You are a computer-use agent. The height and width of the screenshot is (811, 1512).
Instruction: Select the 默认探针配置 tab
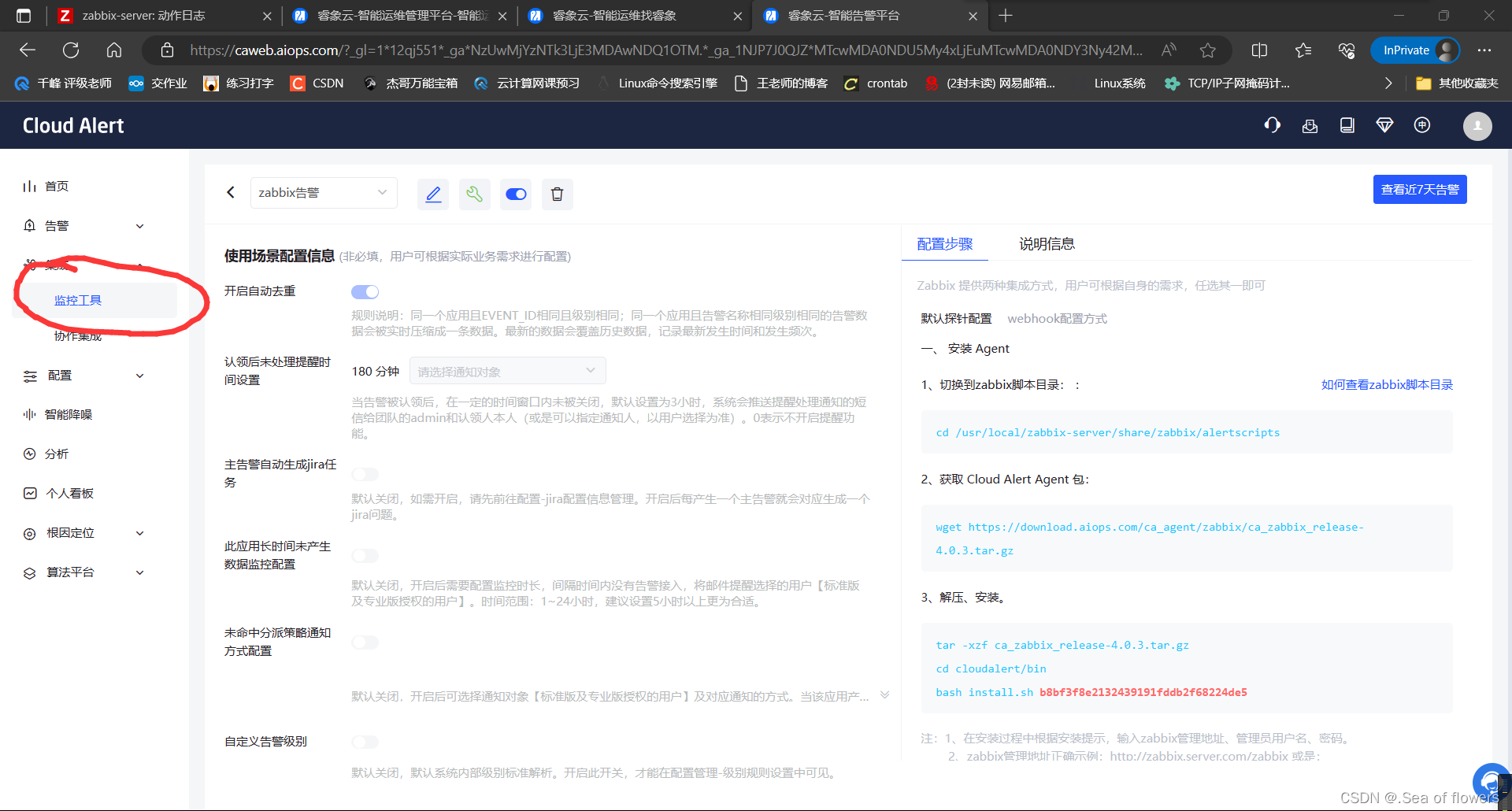tap(956, 318)
